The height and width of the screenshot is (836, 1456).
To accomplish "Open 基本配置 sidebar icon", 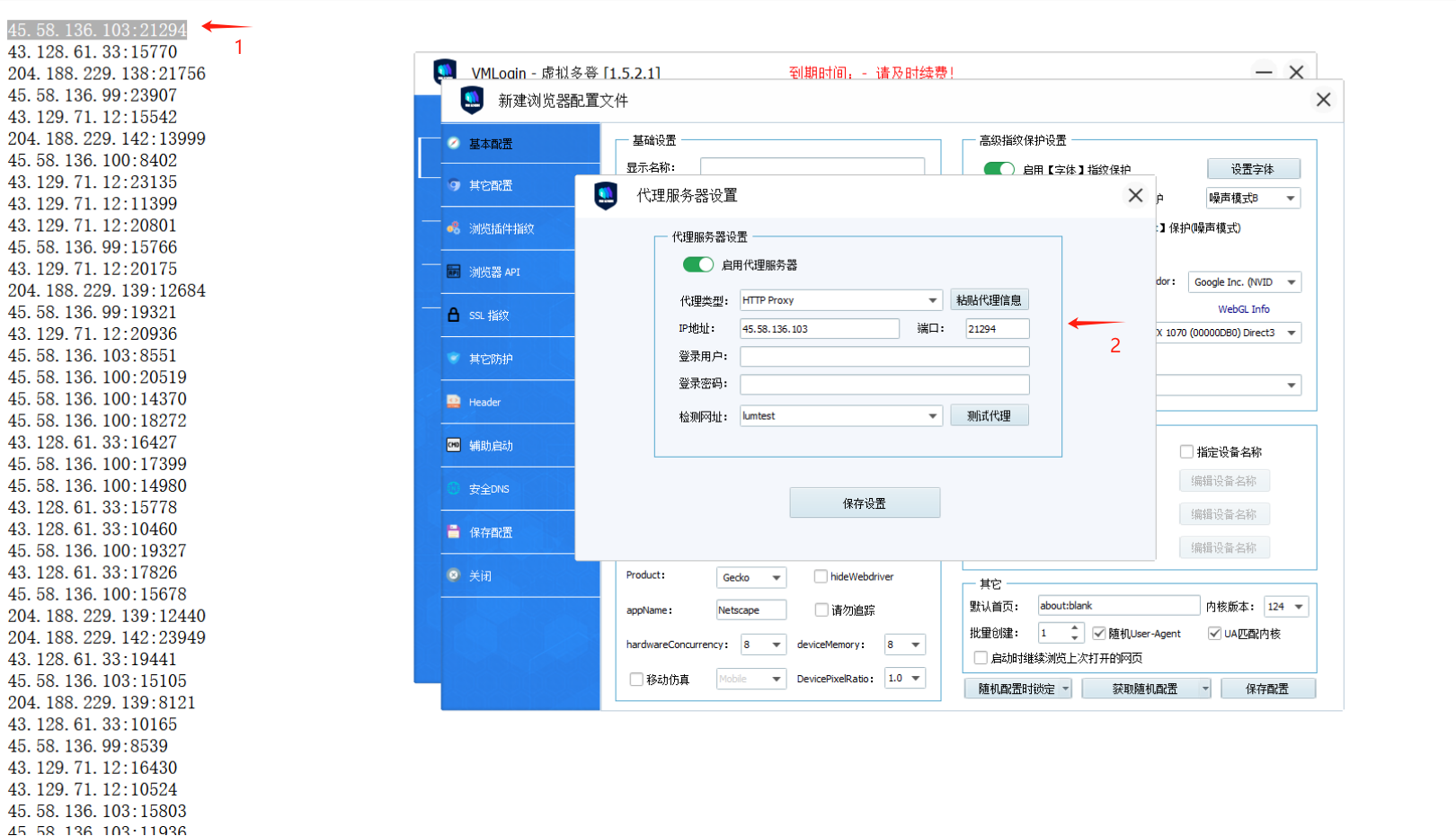I will pos(454,143).
